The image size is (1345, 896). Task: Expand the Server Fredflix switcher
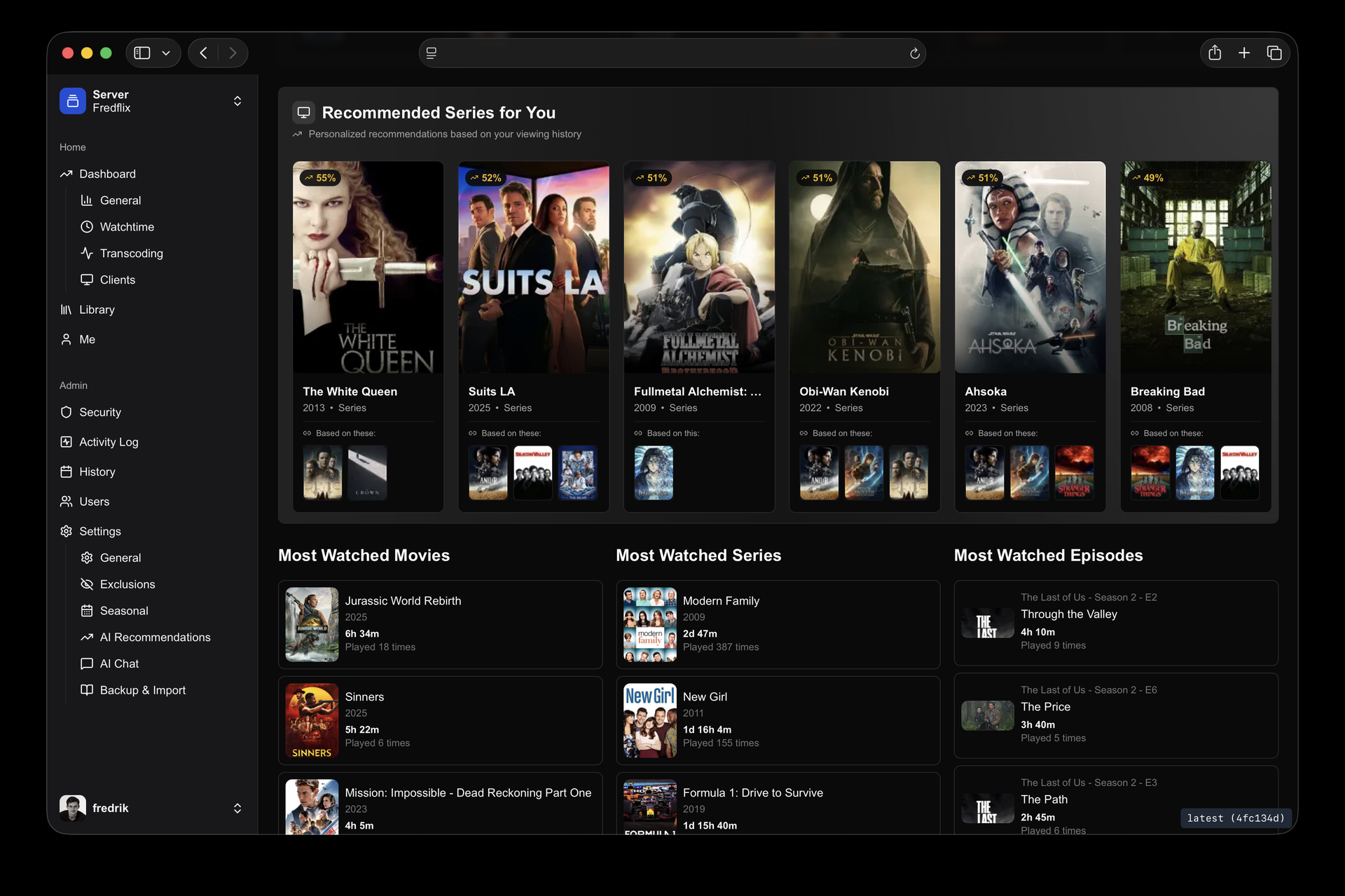coord(237,101)
